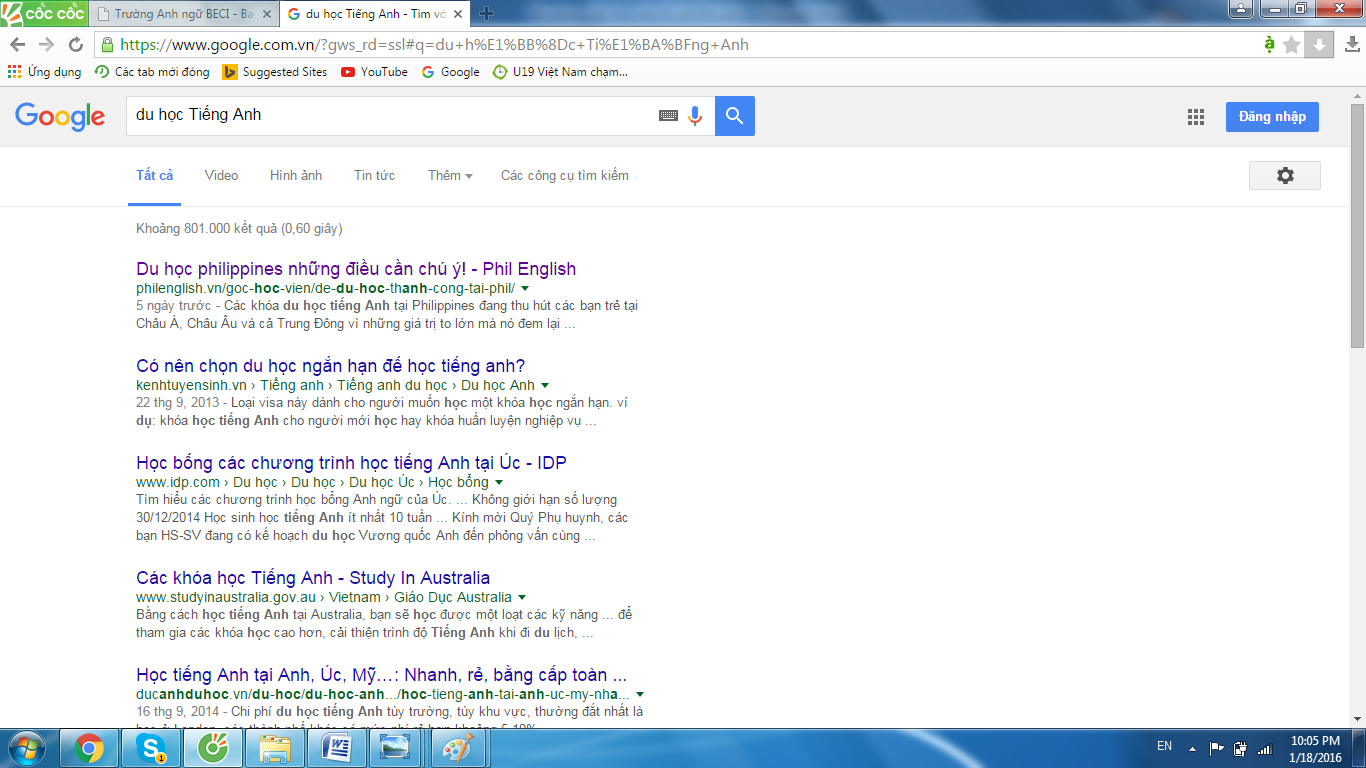
Task: Show hidden tray icons arrow
Action: pyautogui.click(x=1191, y=747)
